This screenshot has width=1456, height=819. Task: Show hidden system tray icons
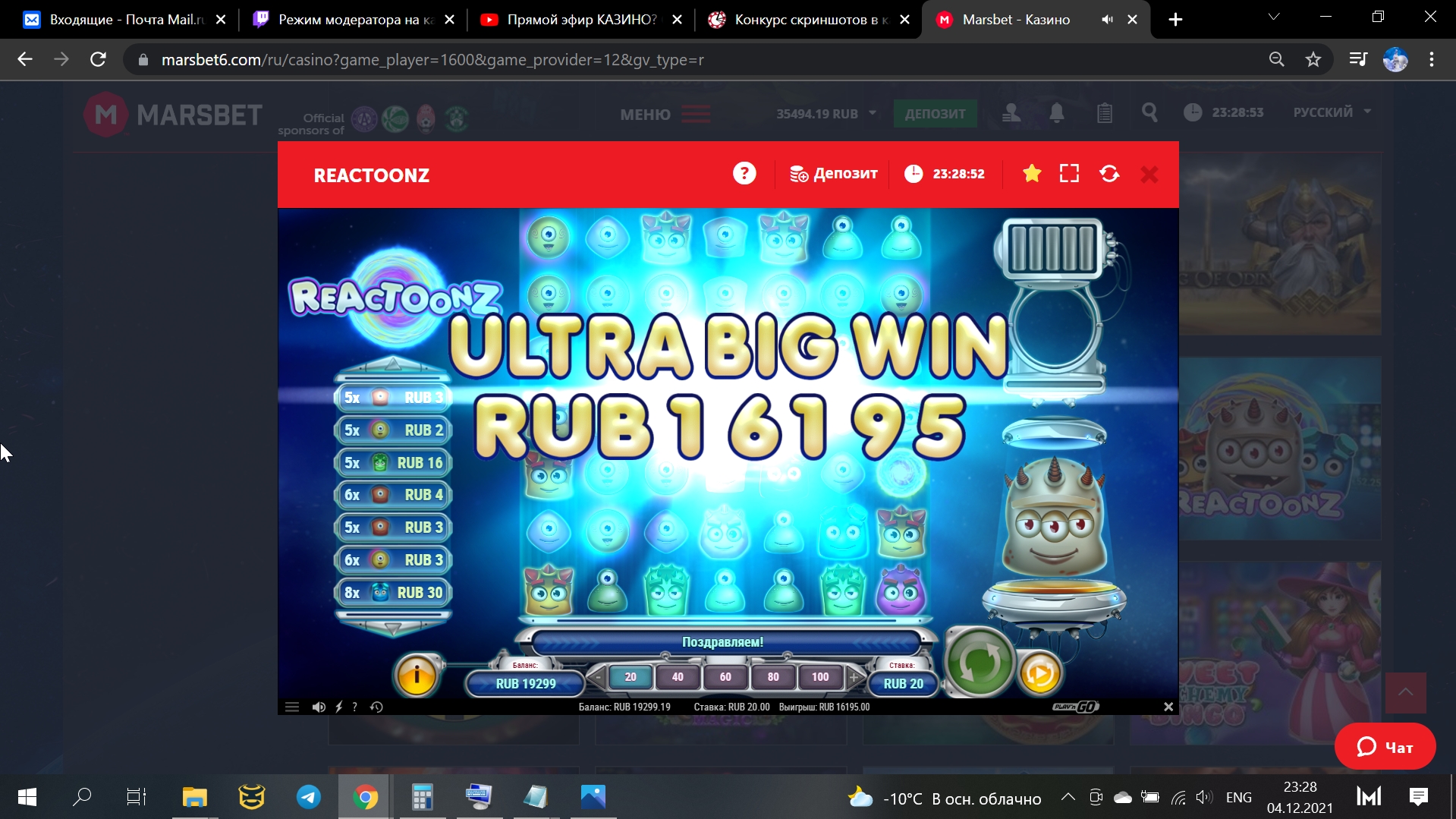click(1068, 797)
